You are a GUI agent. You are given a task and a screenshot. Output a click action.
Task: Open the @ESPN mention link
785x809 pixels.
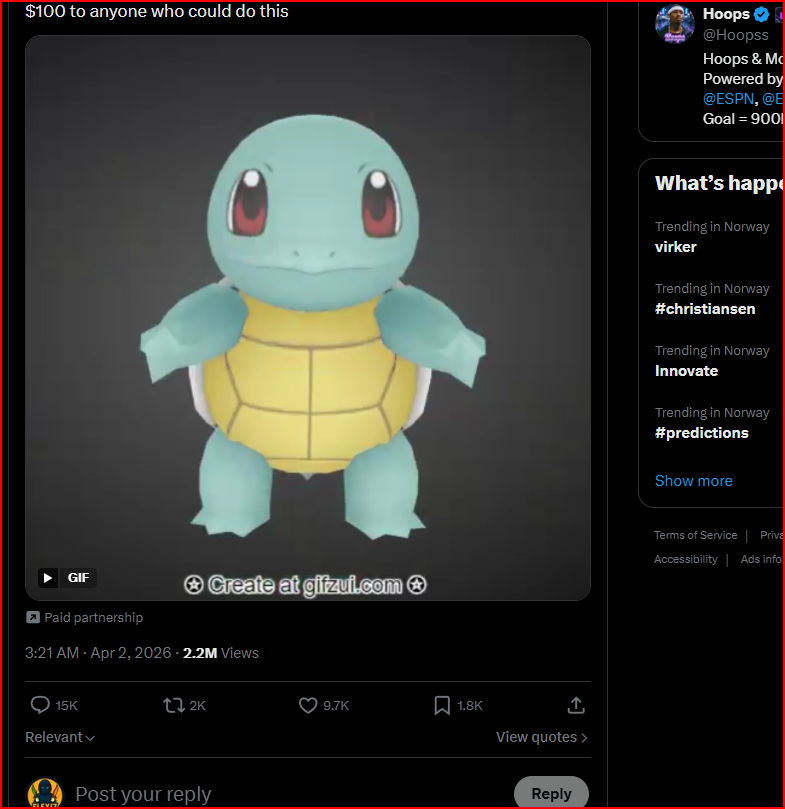click(728, 99)
